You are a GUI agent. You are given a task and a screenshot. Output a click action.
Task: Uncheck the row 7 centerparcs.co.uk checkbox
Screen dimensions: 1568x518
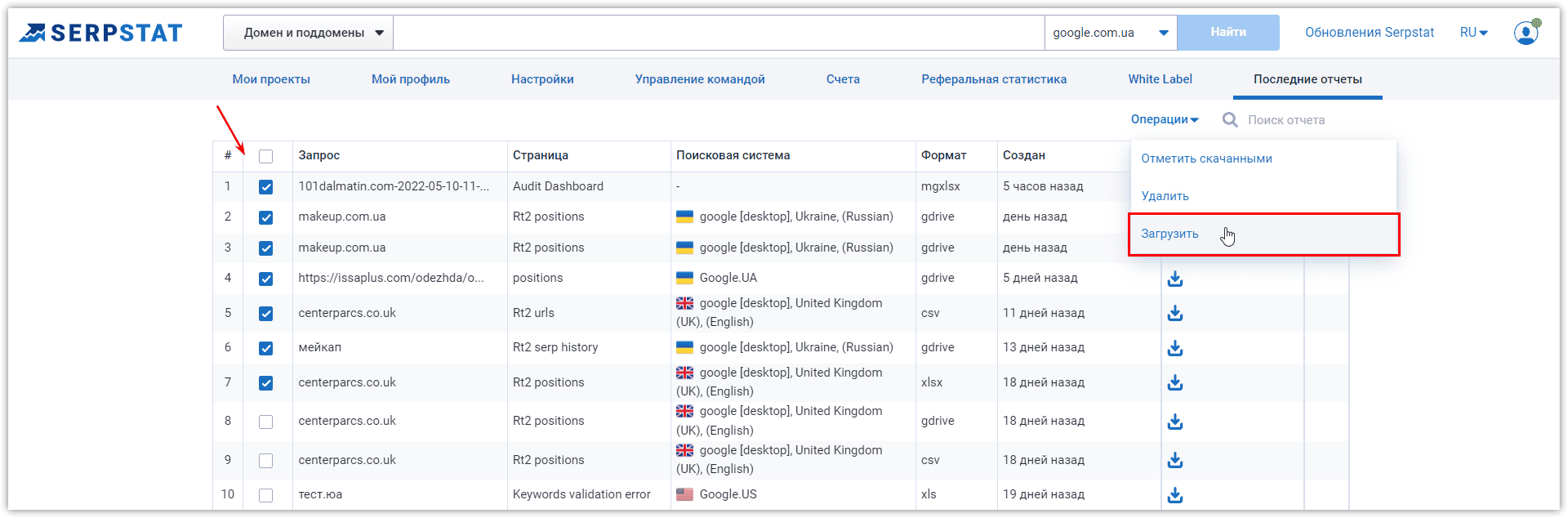coord(266,383)
